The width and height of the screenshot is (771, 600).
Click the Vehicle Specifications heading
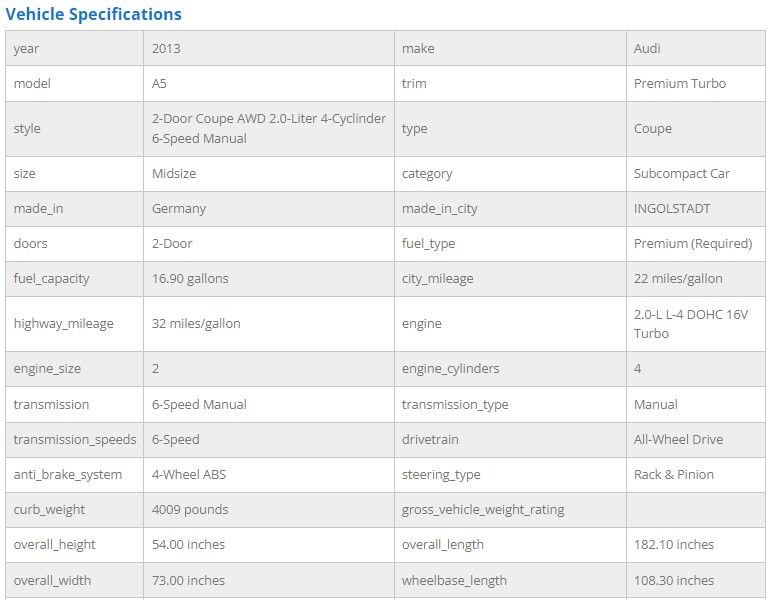[x=94, y=14]
